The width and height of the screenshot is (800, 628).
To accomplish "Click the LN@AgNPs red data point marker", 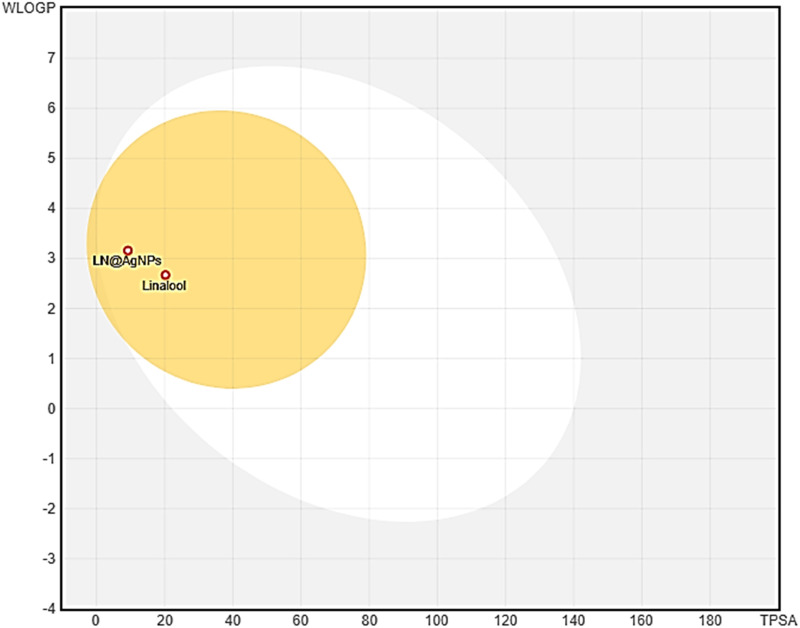I will [x=128, y=250].
